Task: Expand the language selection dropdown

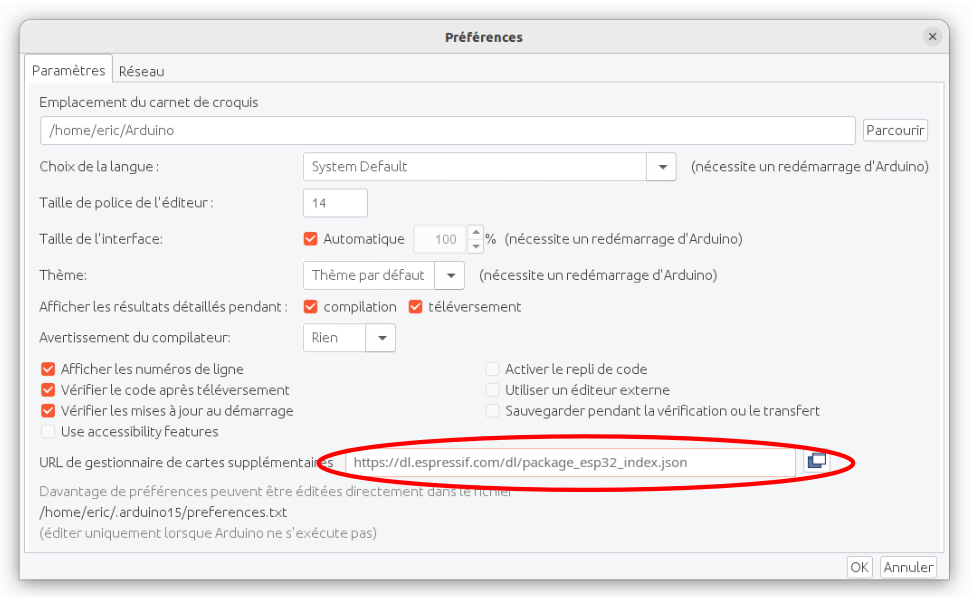Action: (661, 167)
